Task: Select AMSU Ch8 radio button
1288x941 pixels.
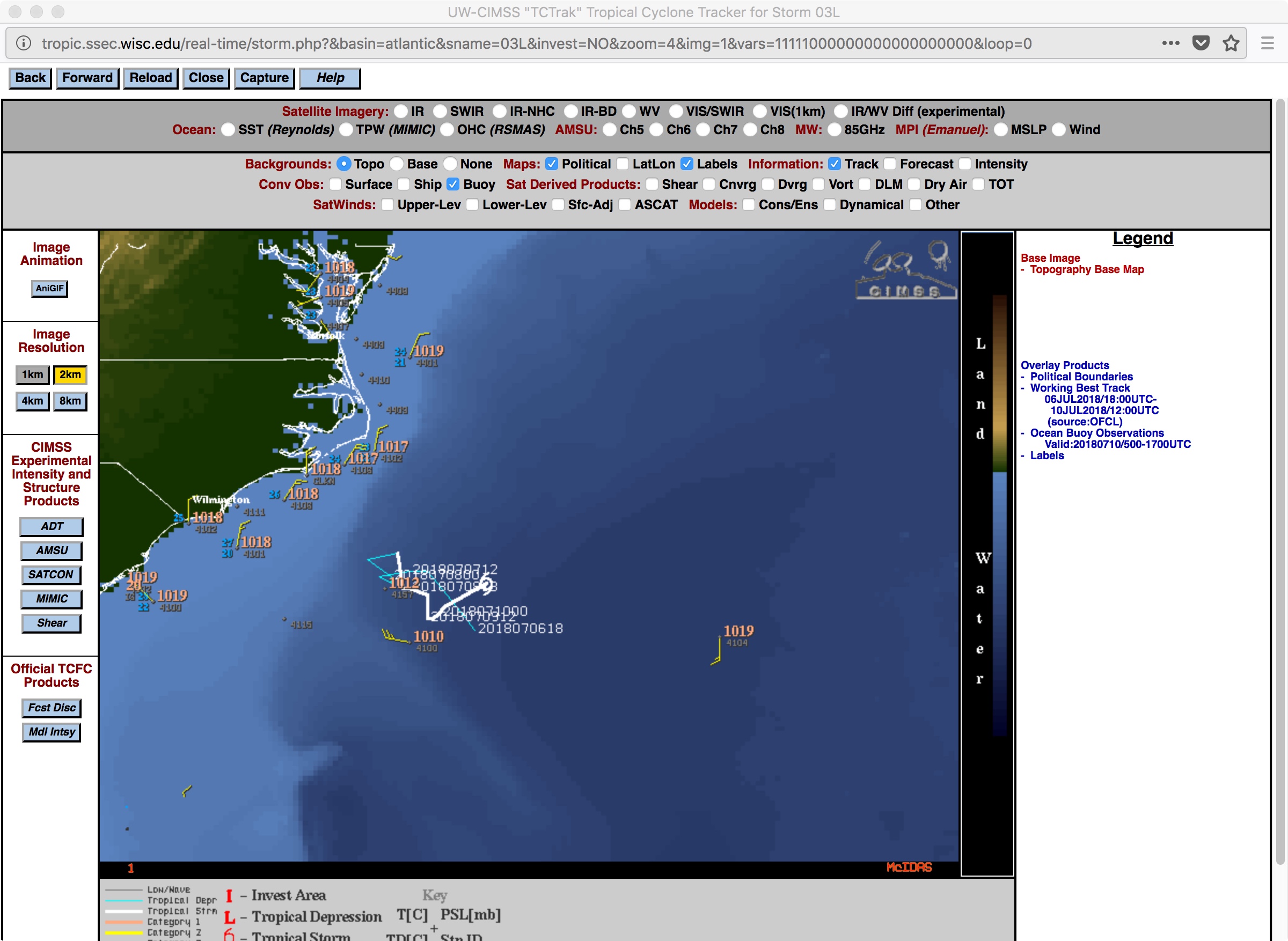Action: (x=750, y=130)
